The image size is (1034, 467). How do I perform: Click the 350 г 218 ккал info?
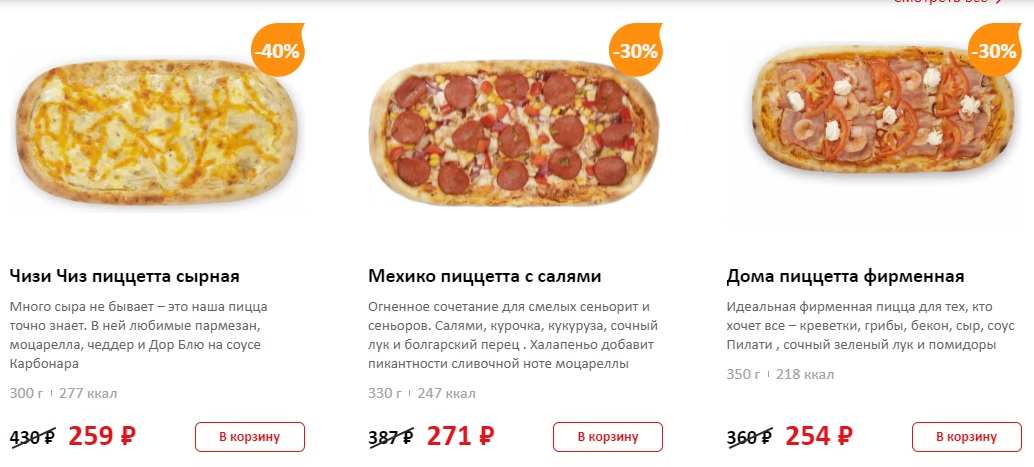click(780, 375)
